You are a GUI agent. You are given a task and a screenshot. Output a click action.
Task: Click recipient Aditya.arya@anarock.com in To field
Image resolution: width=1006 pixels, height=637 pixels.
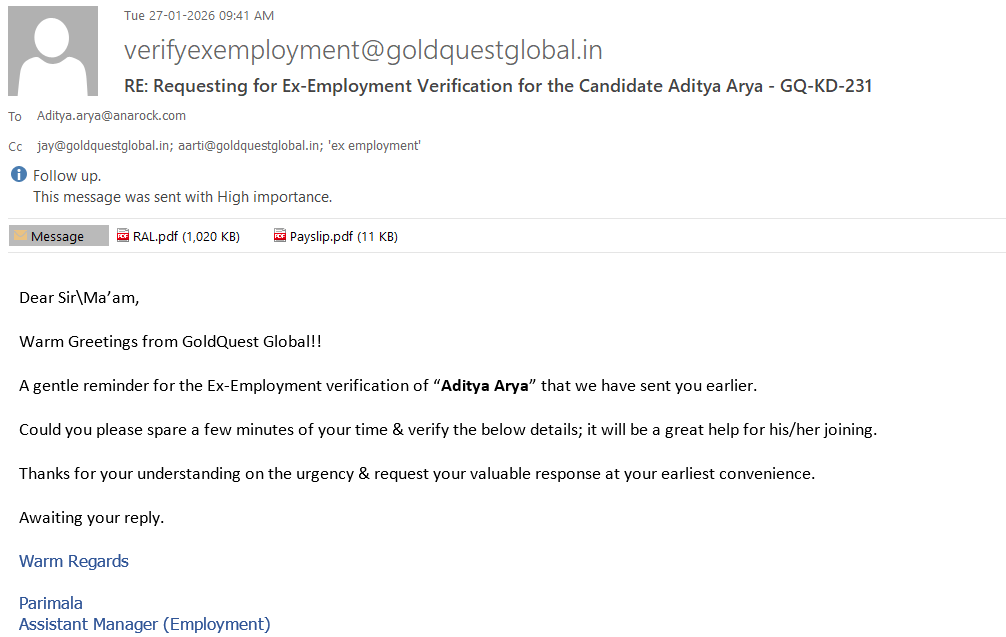111,116
